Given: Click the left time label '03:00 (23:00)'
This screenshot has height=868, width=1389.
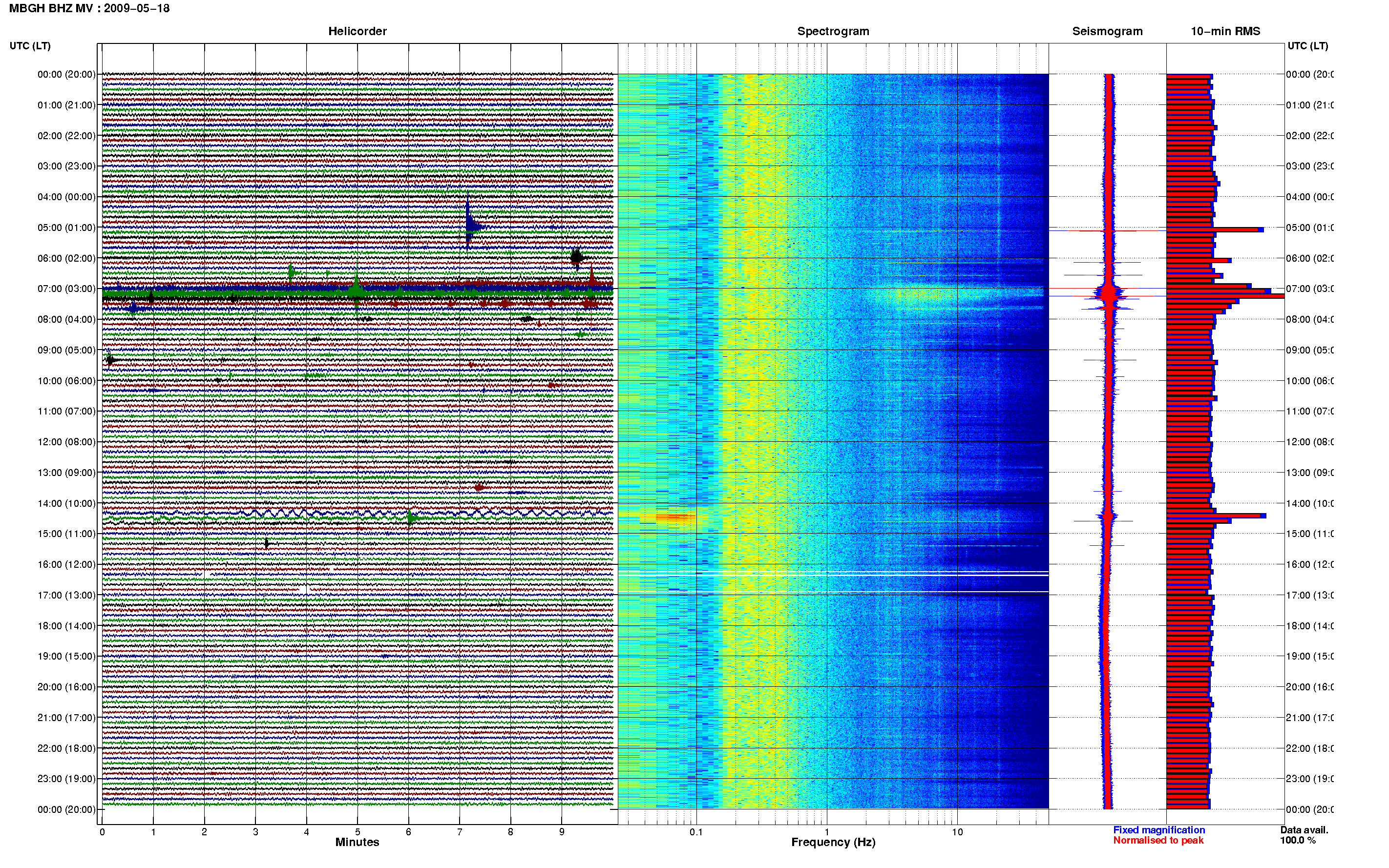Looking at the screenshot, I should coord(66,166).
